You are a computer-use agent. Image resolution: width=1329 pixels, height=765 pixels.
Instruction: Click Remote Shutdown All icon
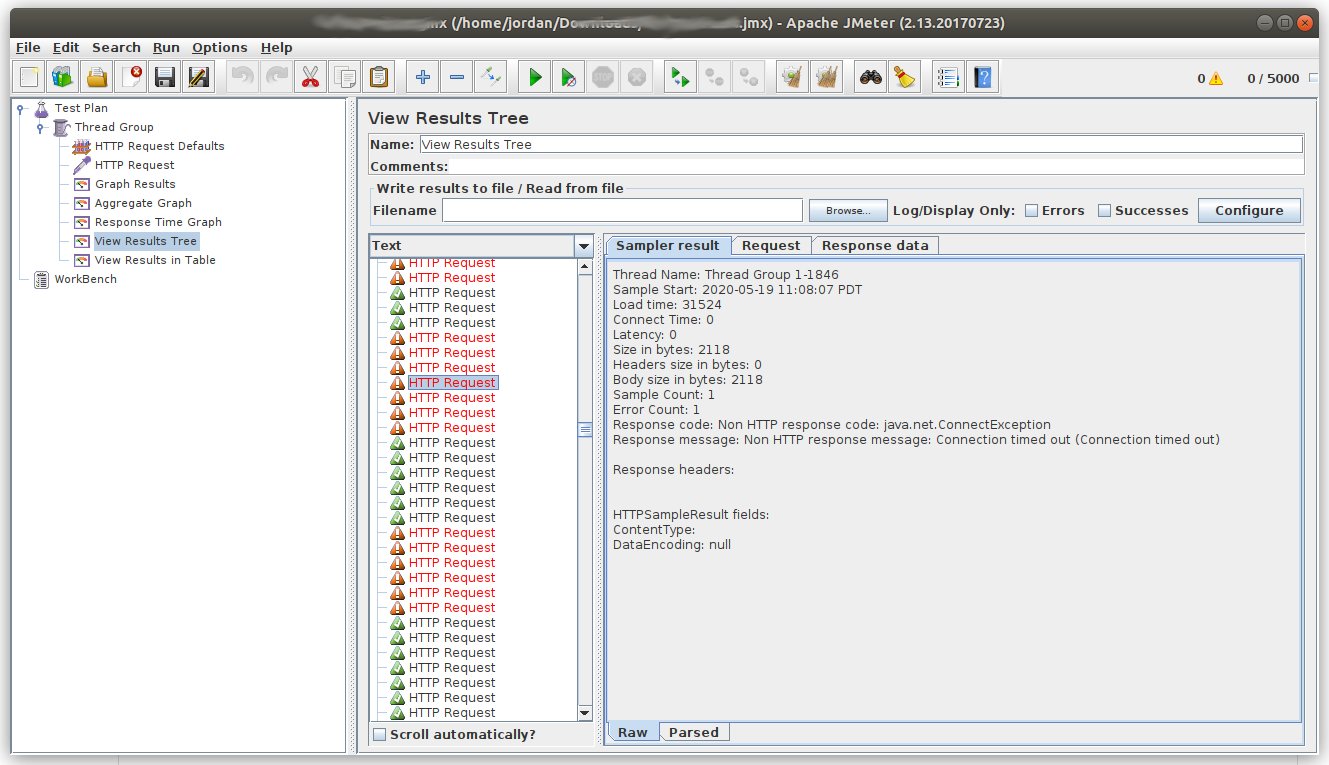(749, 77)
